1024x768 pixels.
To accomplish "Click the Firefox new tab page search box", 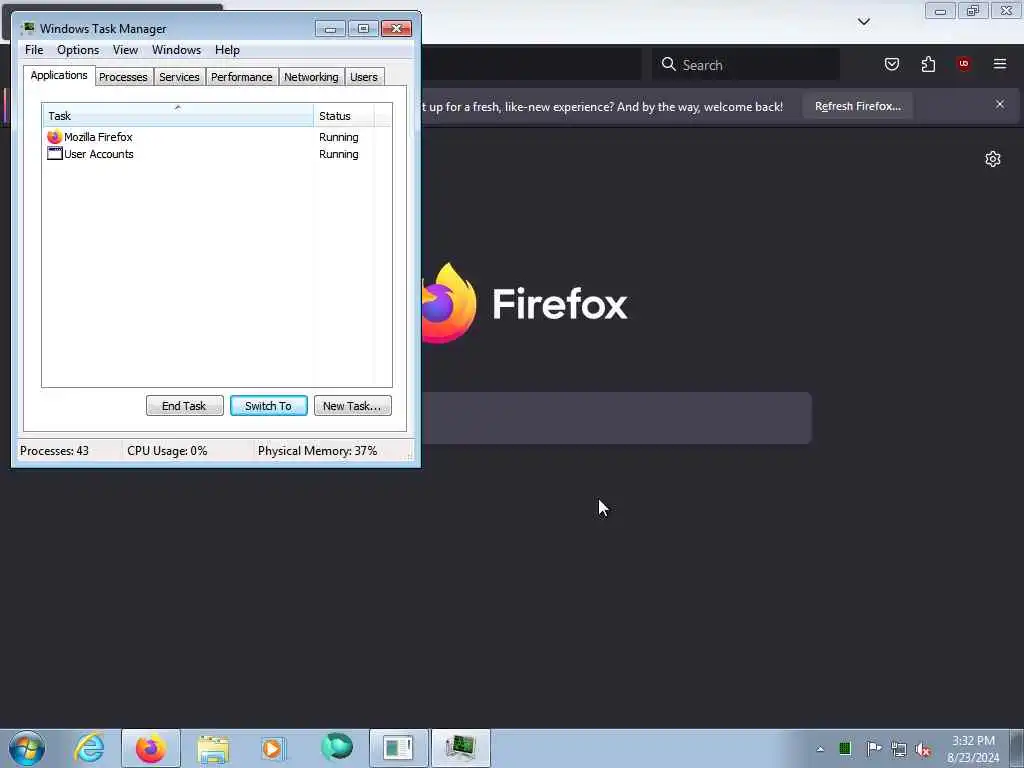I will [616, 418].
